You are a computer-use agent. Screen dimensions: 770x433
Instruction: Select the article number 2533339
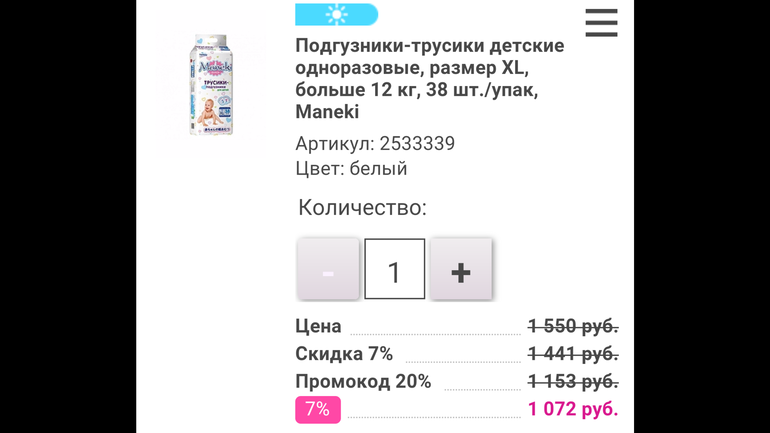tap(417, 143)
